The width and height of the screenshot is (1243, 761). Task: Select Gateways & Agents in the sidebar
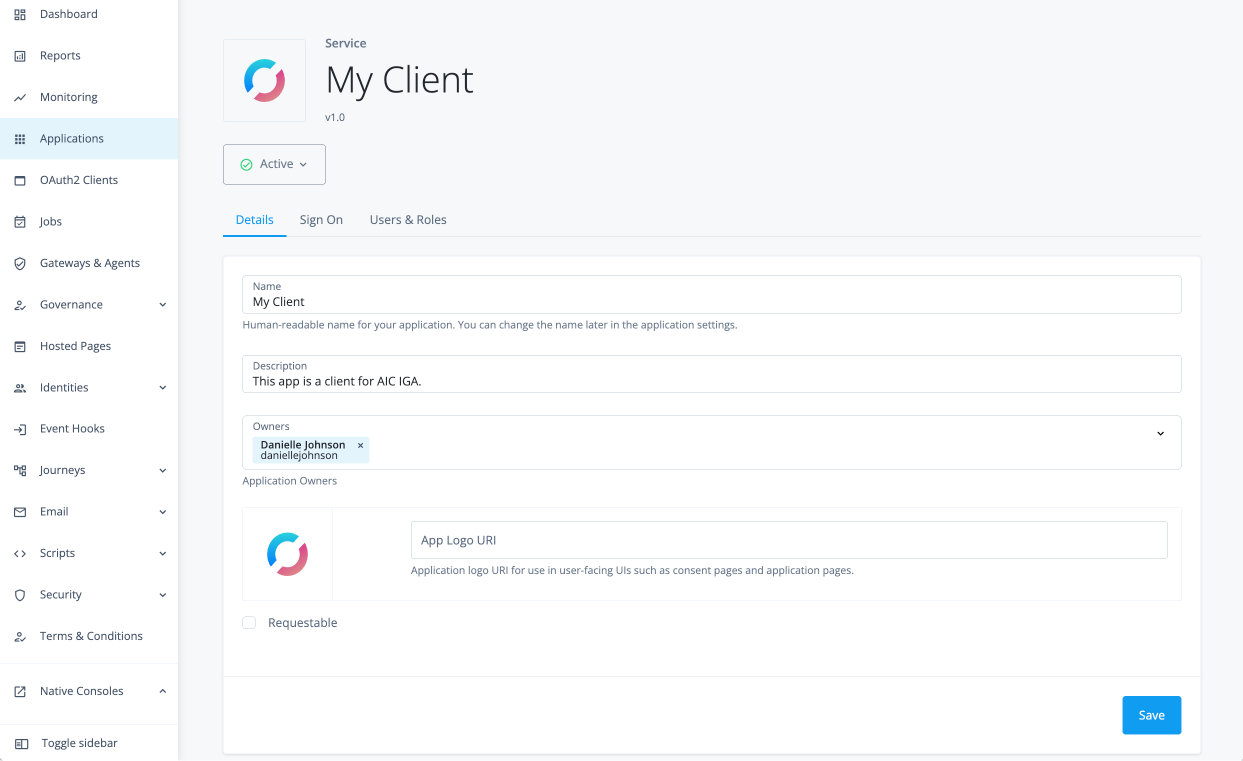click(x=90, y=263)
